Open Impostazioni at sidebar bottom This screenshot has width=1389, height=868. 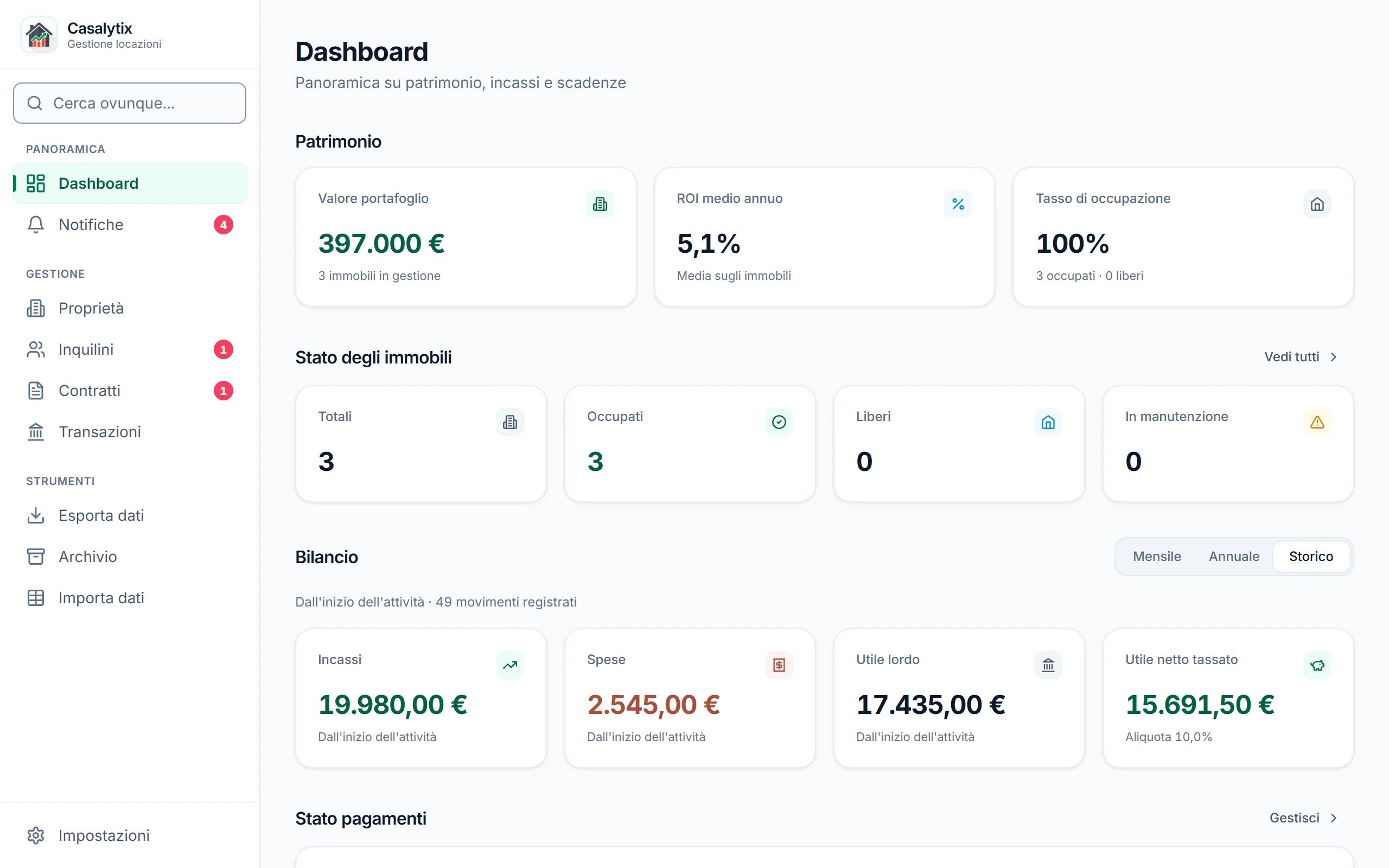(130, 835)
